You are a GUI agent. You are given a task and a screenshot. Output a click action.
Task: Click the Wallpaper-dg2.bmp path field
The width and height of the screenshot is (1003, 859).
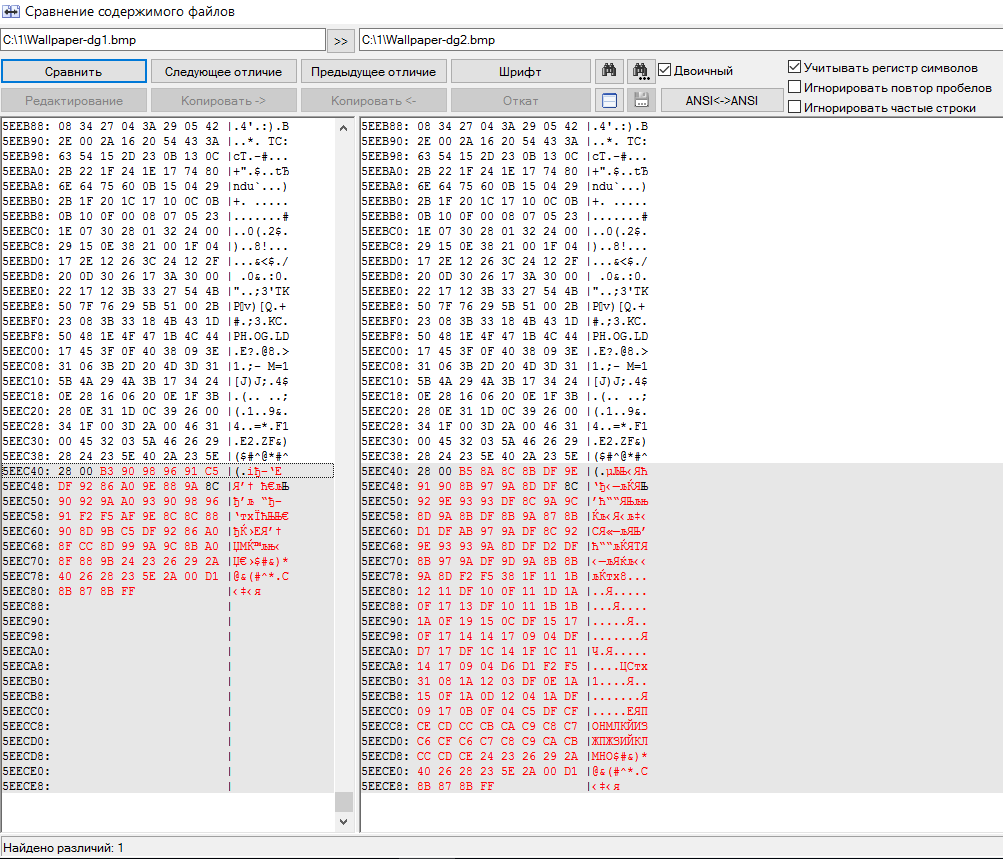pyautogui.click(x=678, y=40)
